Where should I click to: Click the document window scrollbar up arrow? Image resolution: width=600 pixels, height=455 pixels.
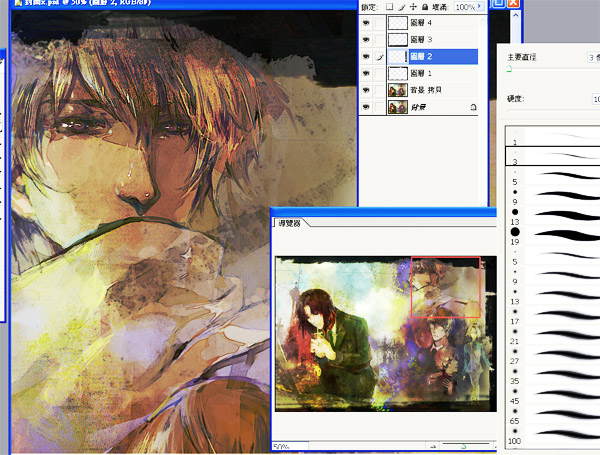pyautogui.click(x=515, y=15)
